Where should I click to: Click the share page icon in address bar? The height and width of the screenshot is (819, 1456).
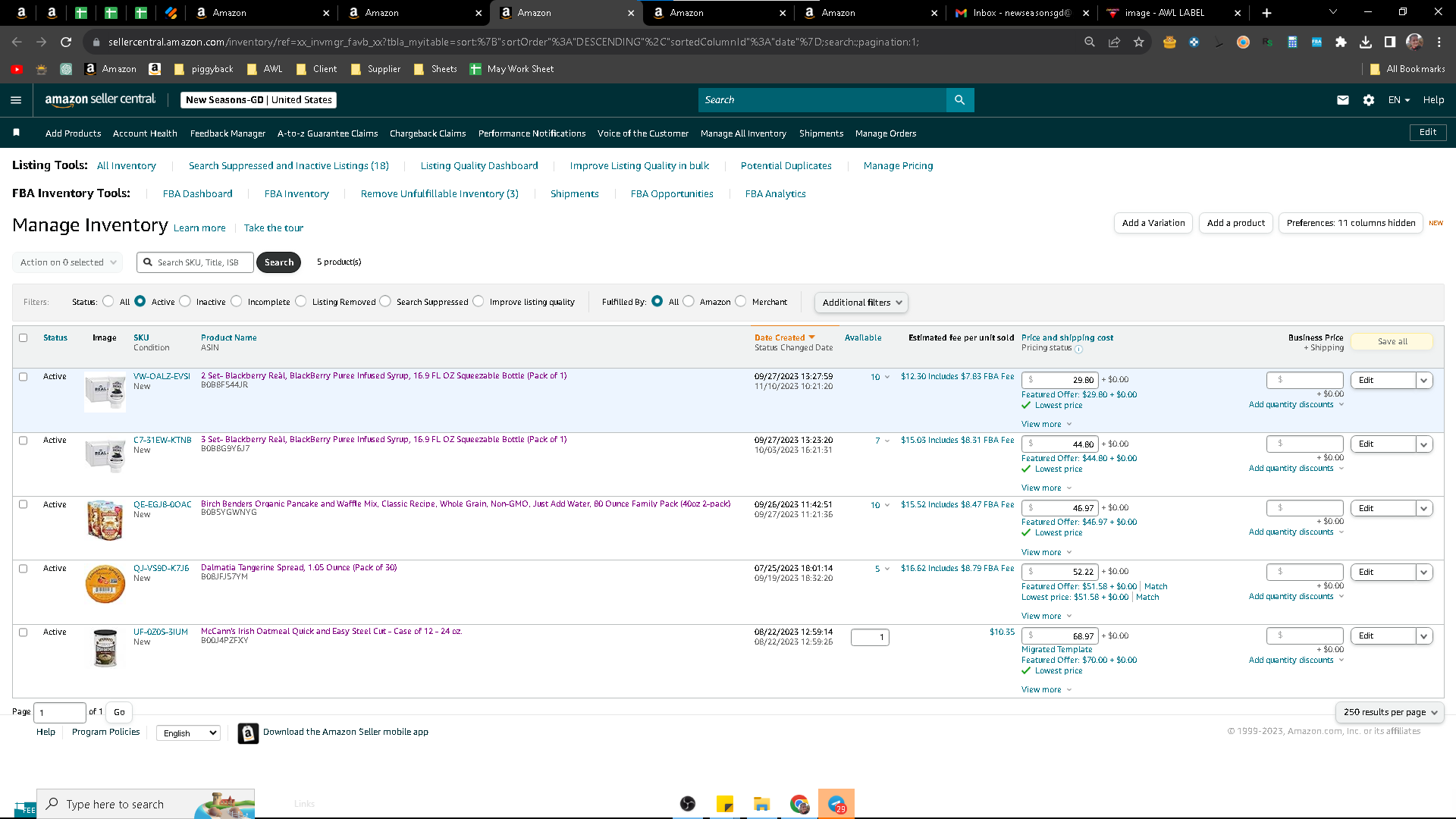(x=1115, y=42)
